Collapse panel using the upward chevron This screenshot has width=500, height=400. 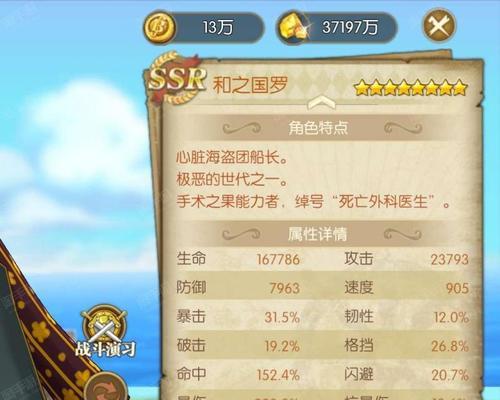point(321,103)
